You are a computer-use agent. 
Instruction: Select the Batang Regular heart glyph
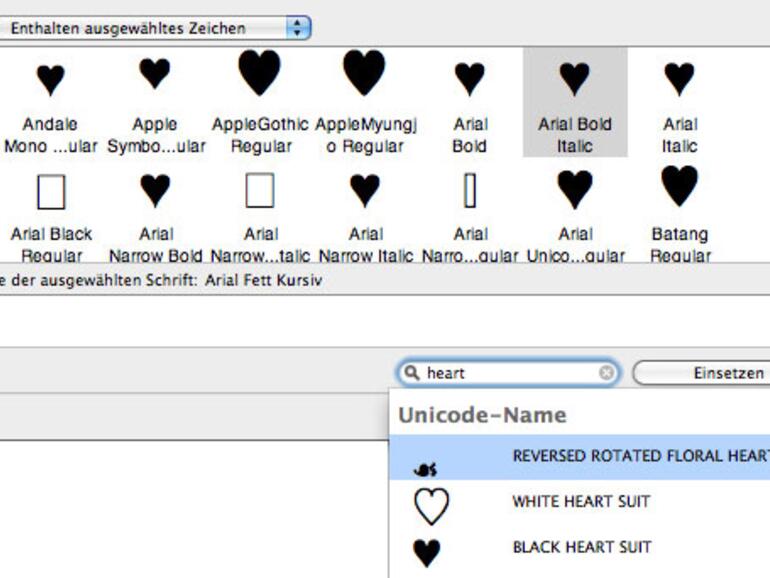pyautogui.click(x=680, y=186)
